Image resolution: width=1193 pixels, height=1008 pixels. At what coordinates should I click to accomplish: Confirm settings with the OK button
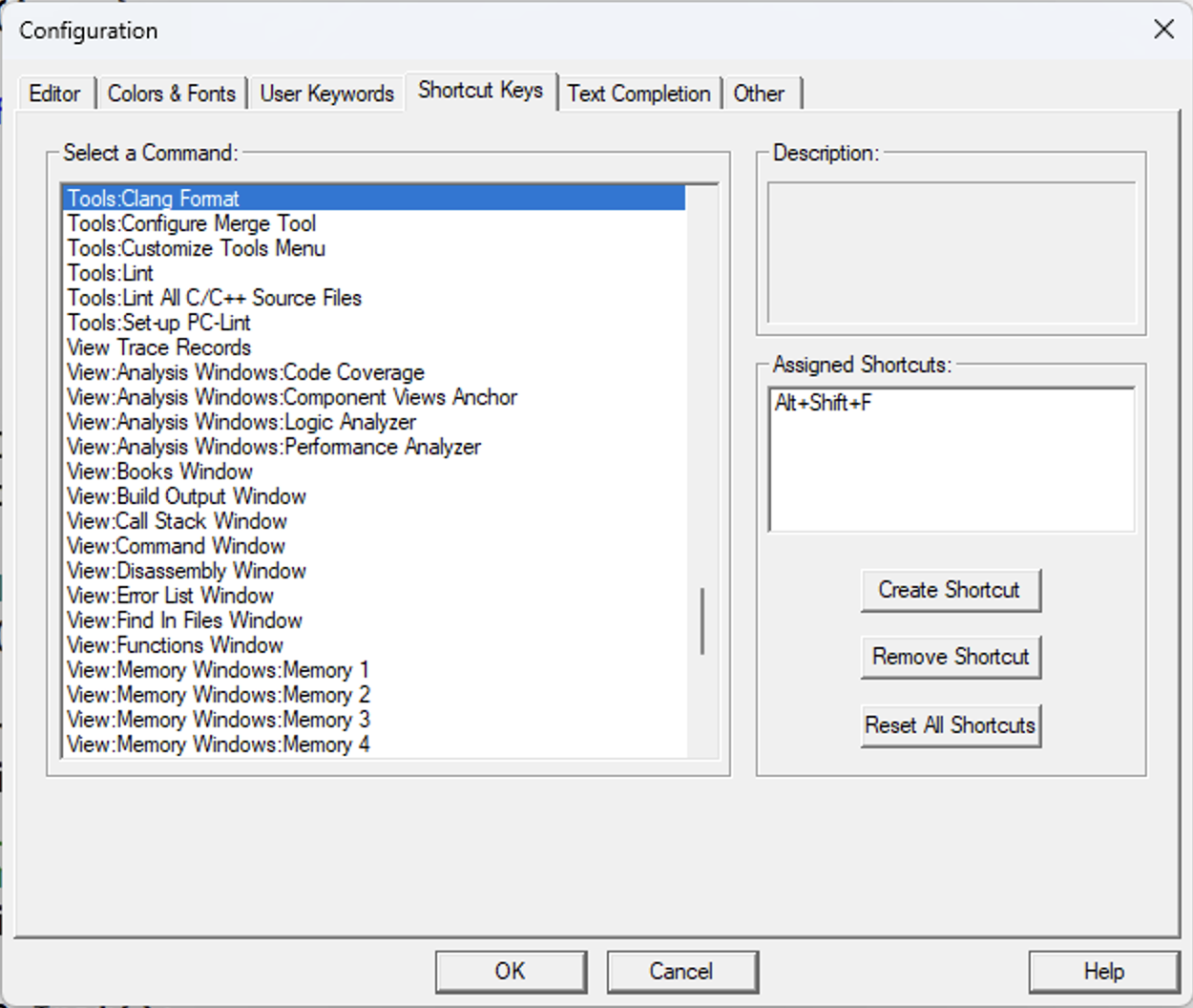[x=510, y=972]
